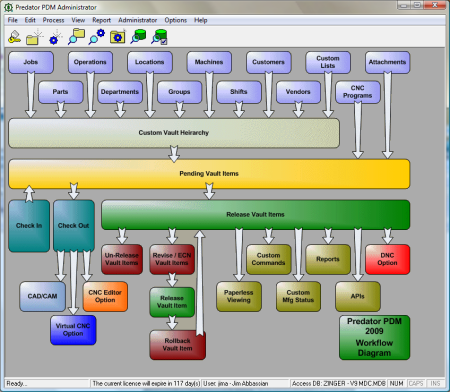The width and height of the screenshot is (450, 392).
Task: Click the Customers workflow box
Action: point(268,62)
